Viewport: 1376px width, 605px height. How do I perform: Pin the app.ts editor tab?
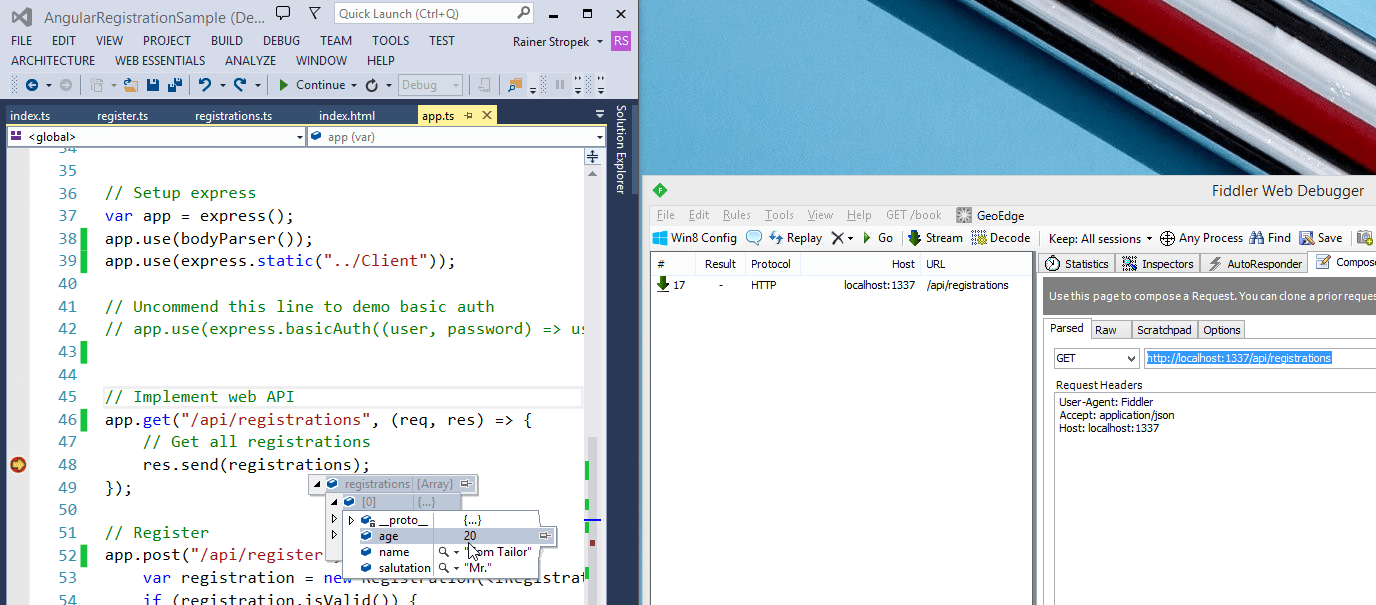tap(470, 115)
